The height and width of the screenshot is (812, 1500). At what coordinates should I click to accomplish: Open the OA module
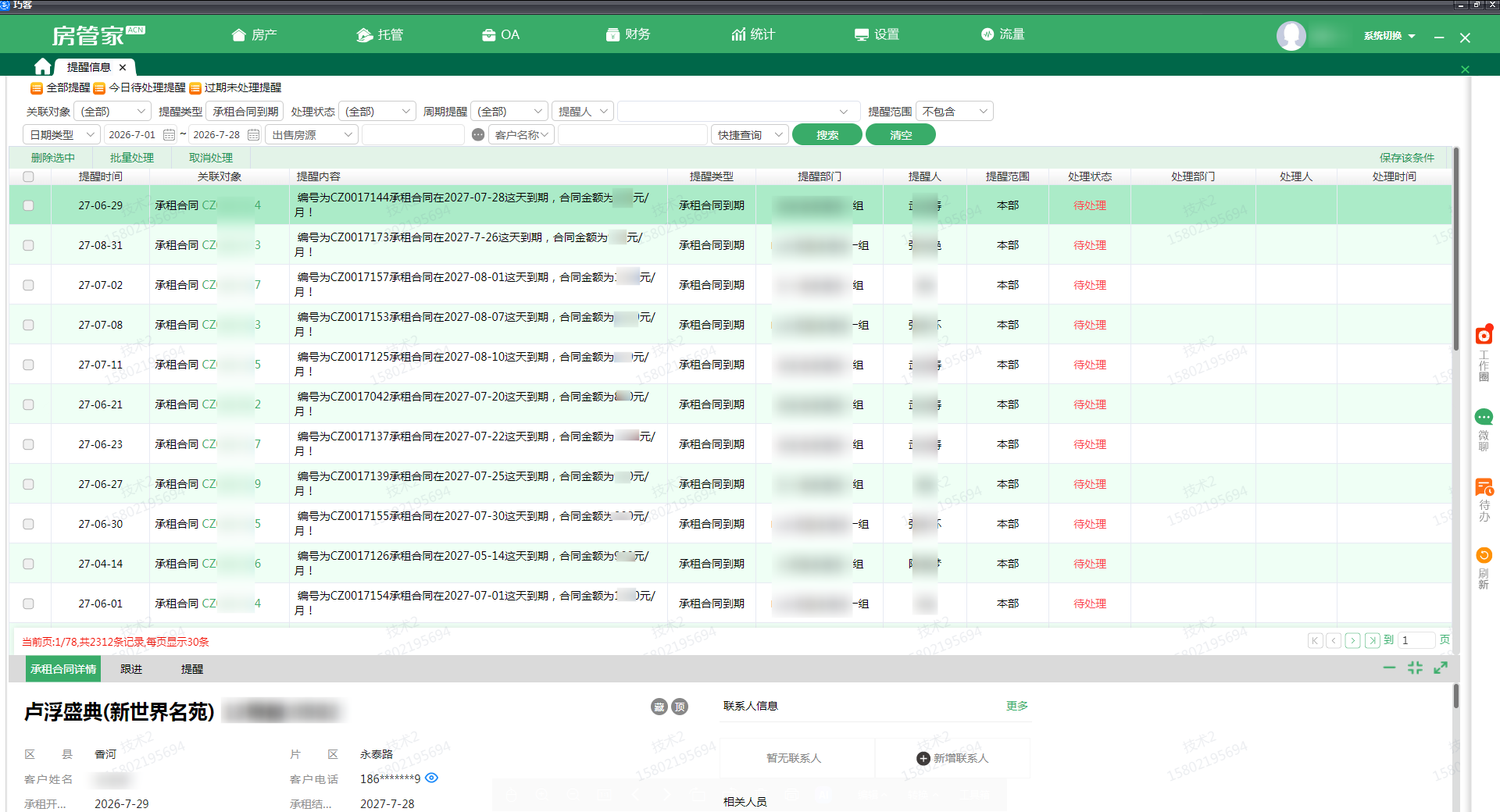click(x=501, y=34)
